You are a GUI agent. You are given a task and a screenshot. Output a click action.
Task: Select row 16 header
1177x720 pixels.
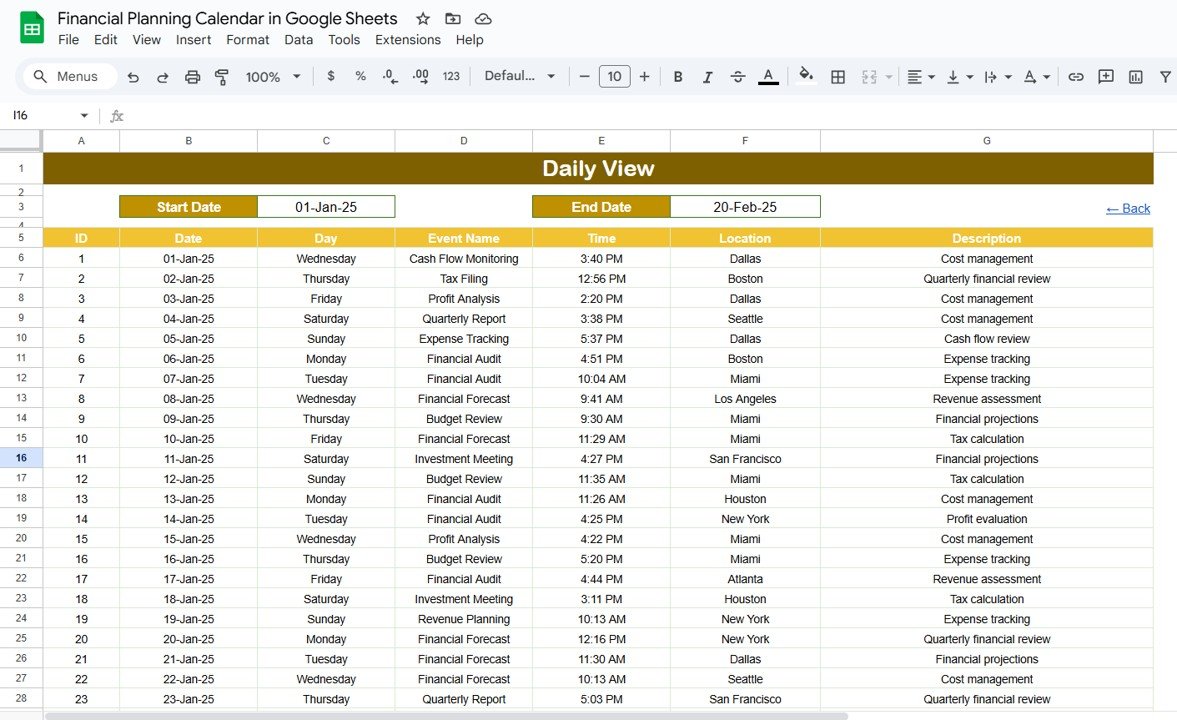[x=21, y=458]
